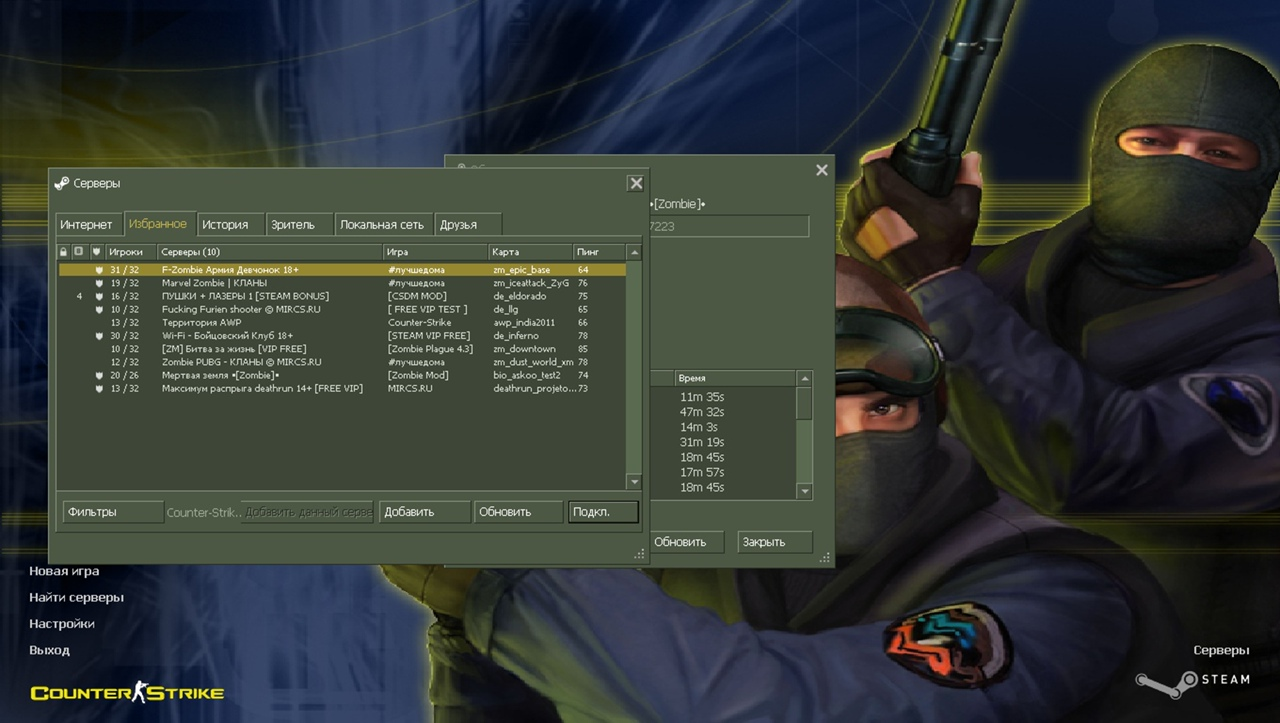
Task: Click player list scrollbar down arrow
Action: coord(804,492)
